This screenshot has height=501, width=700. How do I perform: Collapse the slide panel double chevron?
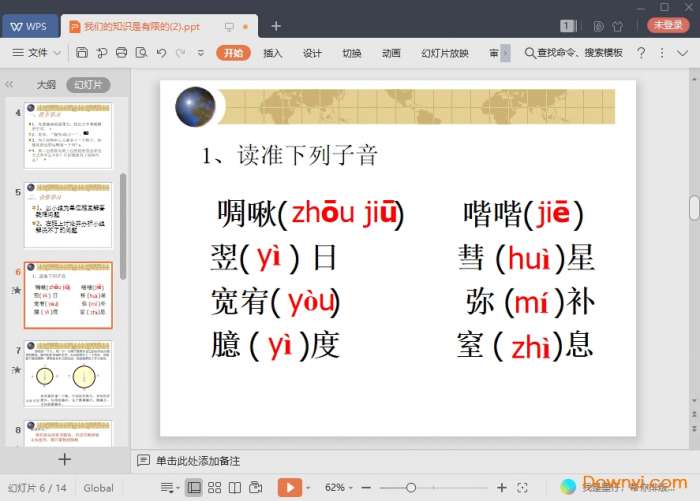point(9,84)
